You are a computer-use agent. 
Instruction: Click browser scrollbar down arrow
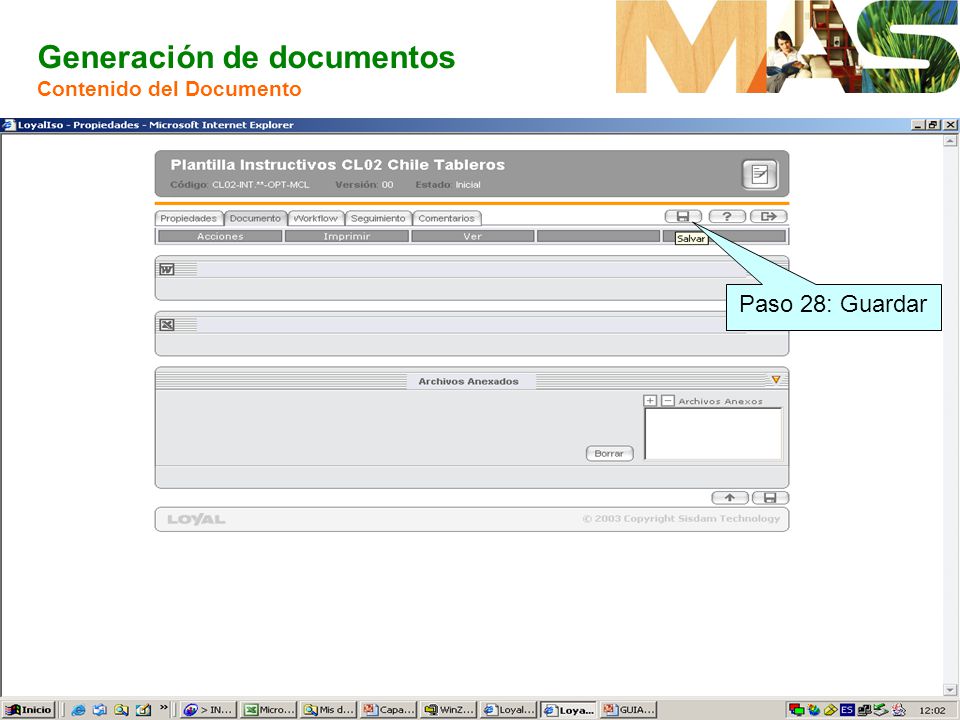click(950, 689)
